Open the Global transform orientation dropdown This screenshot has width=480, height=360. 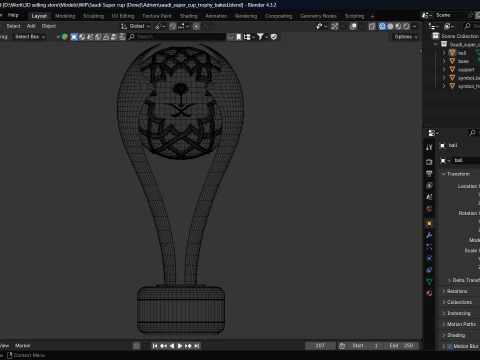point(135,26)
